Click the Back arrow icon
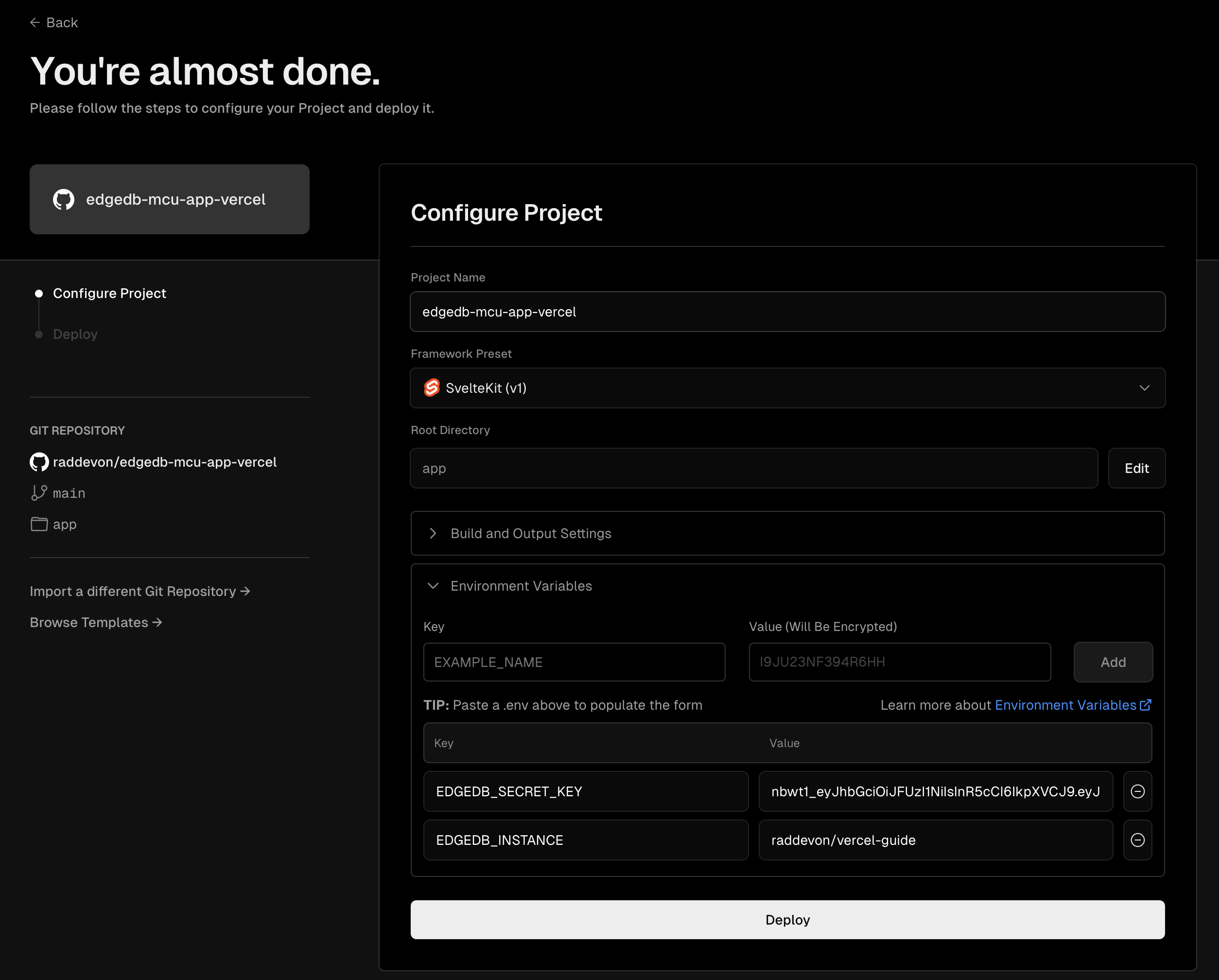Viewport: 1219px width, 980px height. 35,23
